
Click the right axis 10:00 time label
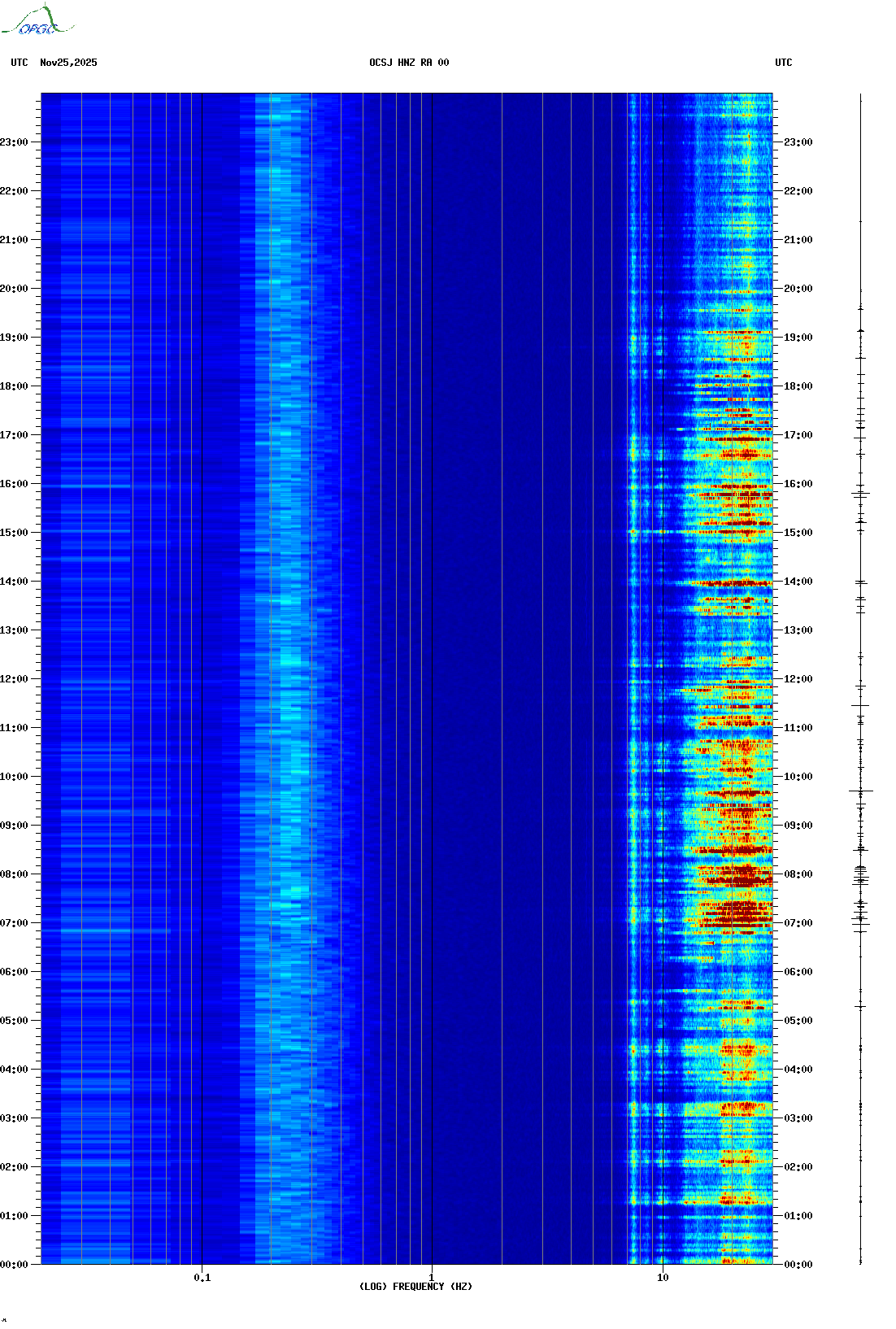pyautogui.click(x=798, y=777)
